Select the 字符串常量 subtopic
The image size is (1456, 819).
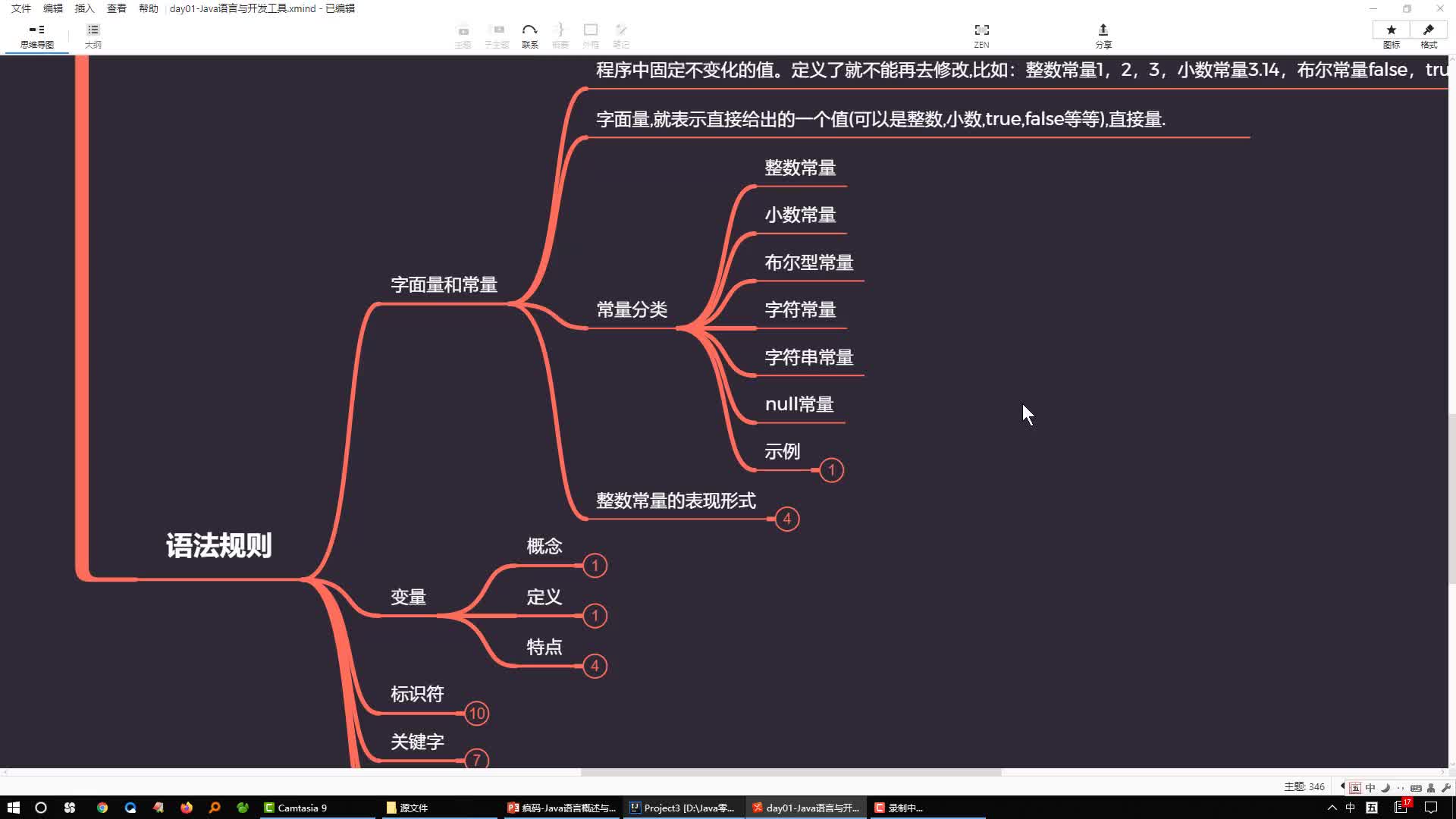click(809, 357)
